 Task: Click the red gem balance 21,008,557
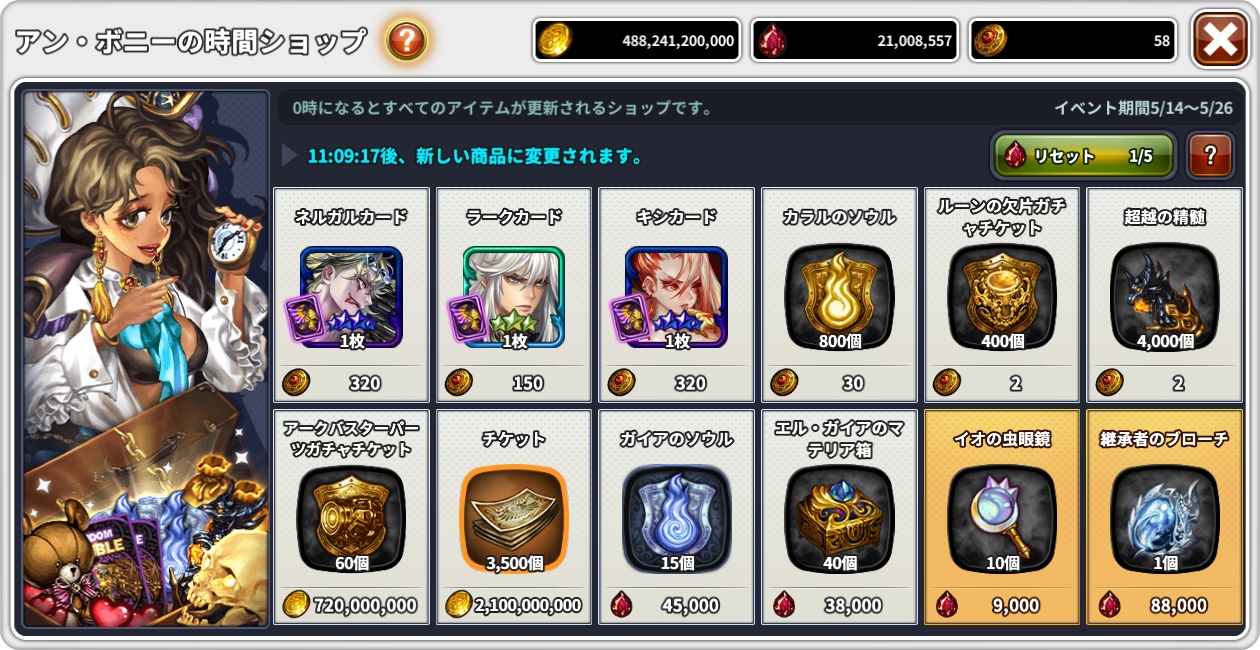click(855, 41)
